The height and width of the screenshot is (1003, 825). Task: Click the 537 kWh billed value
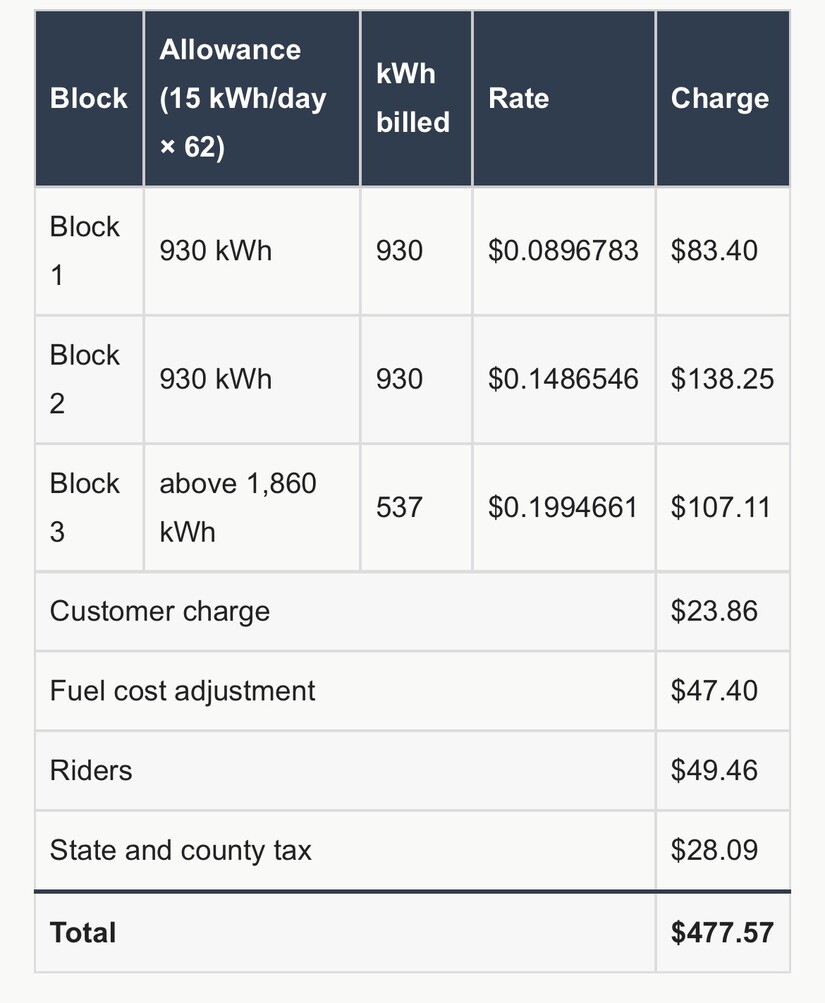[x=399, y=507]
